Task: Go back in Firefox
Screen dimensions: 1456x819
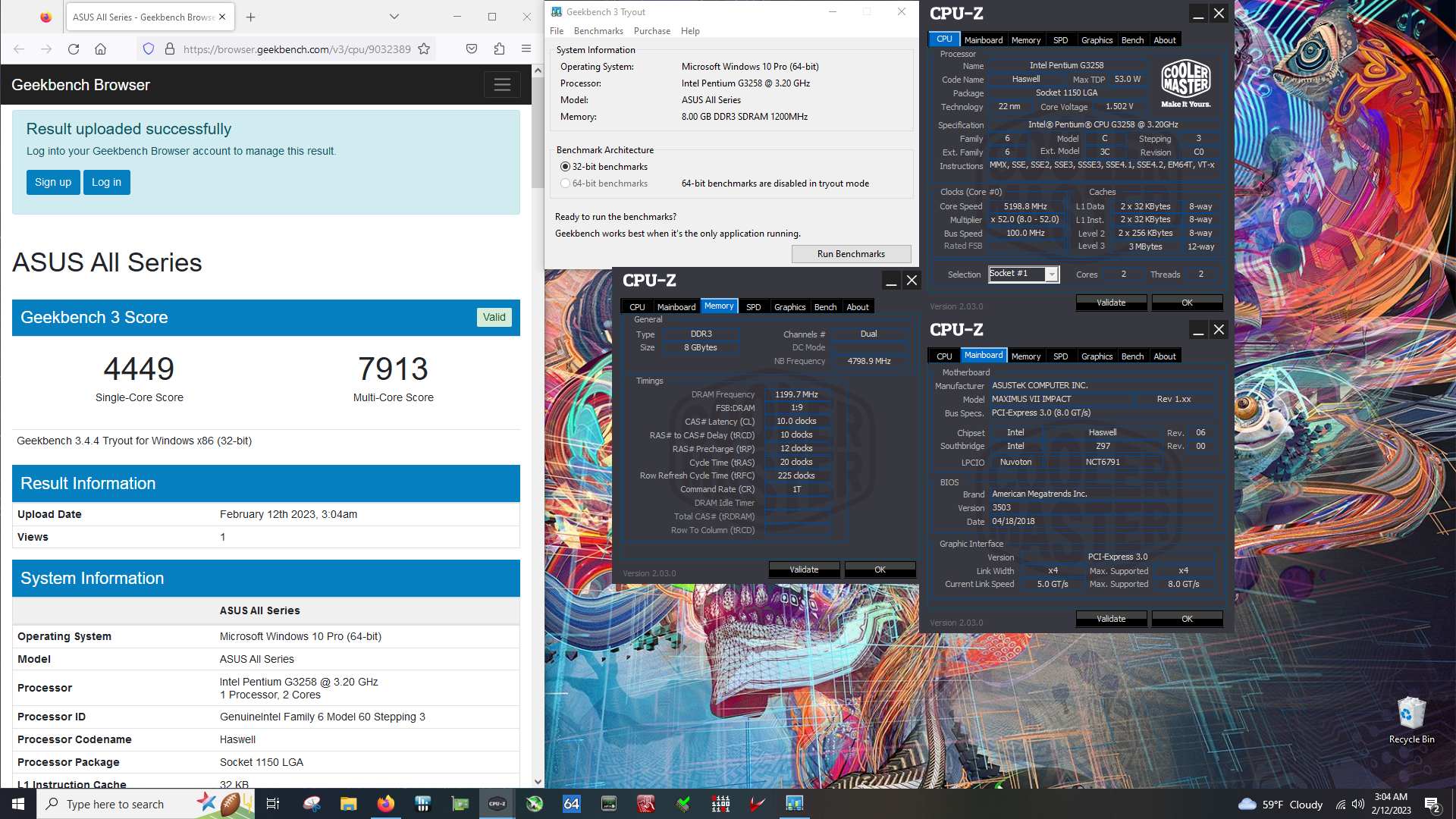Action: coord(19,49)
